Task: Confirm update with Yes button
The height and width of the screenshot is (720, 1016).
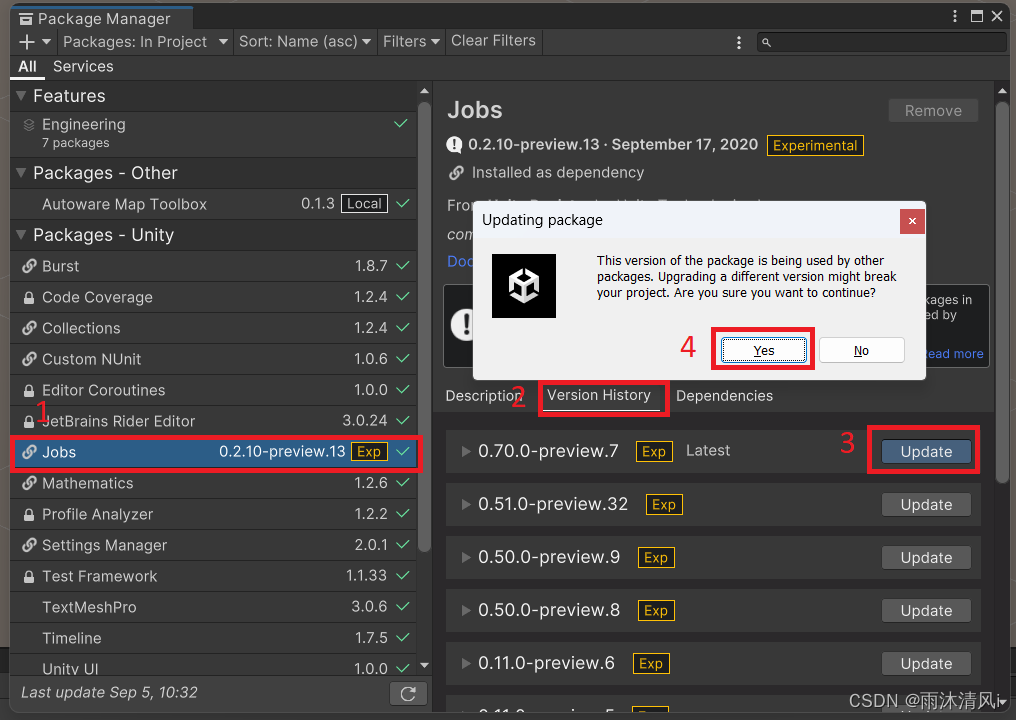Action: point(764,351)
